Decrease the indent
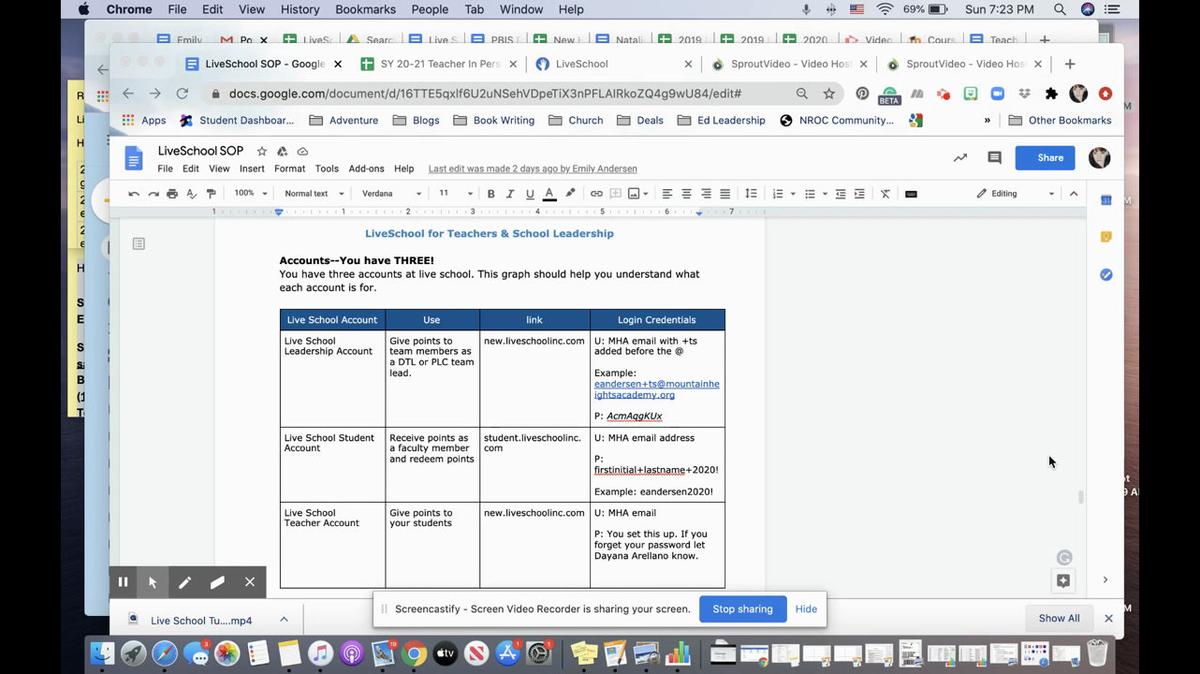1200x674 pixels. [841, 194]
